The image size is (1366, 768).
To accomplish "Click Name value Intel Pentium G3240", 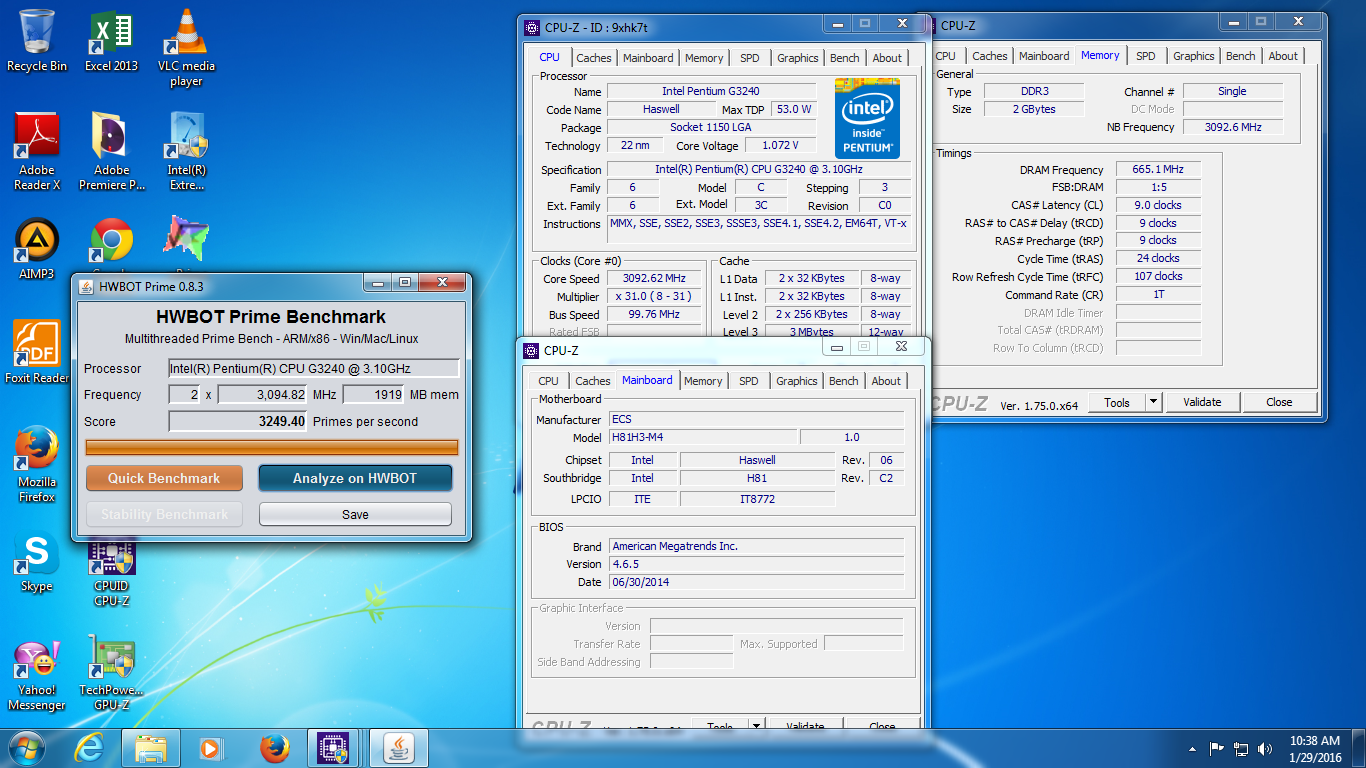I will pyautogui.click(x=711, y=91).
